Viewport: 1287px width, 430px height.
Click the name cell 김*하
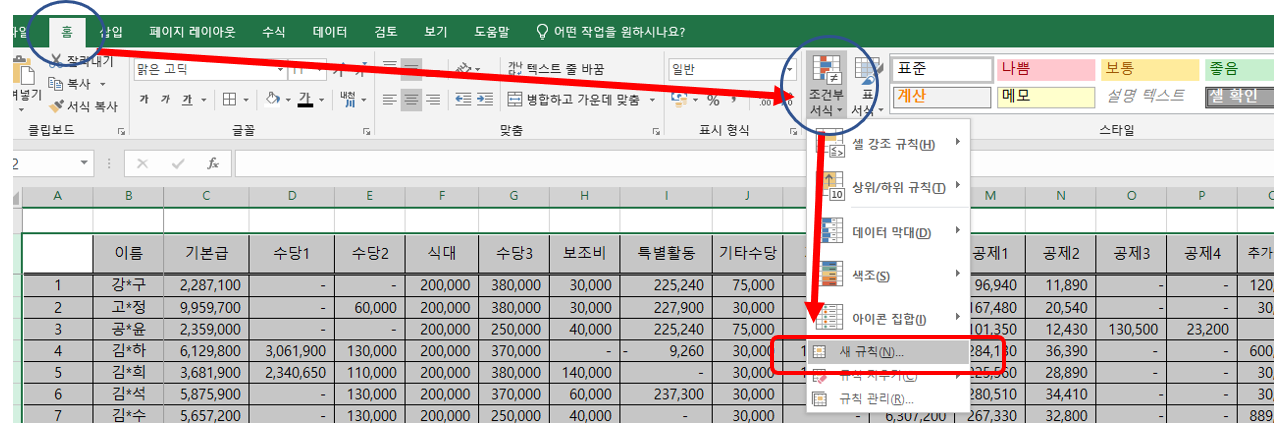pyautogui.click(x=129, y=350)
